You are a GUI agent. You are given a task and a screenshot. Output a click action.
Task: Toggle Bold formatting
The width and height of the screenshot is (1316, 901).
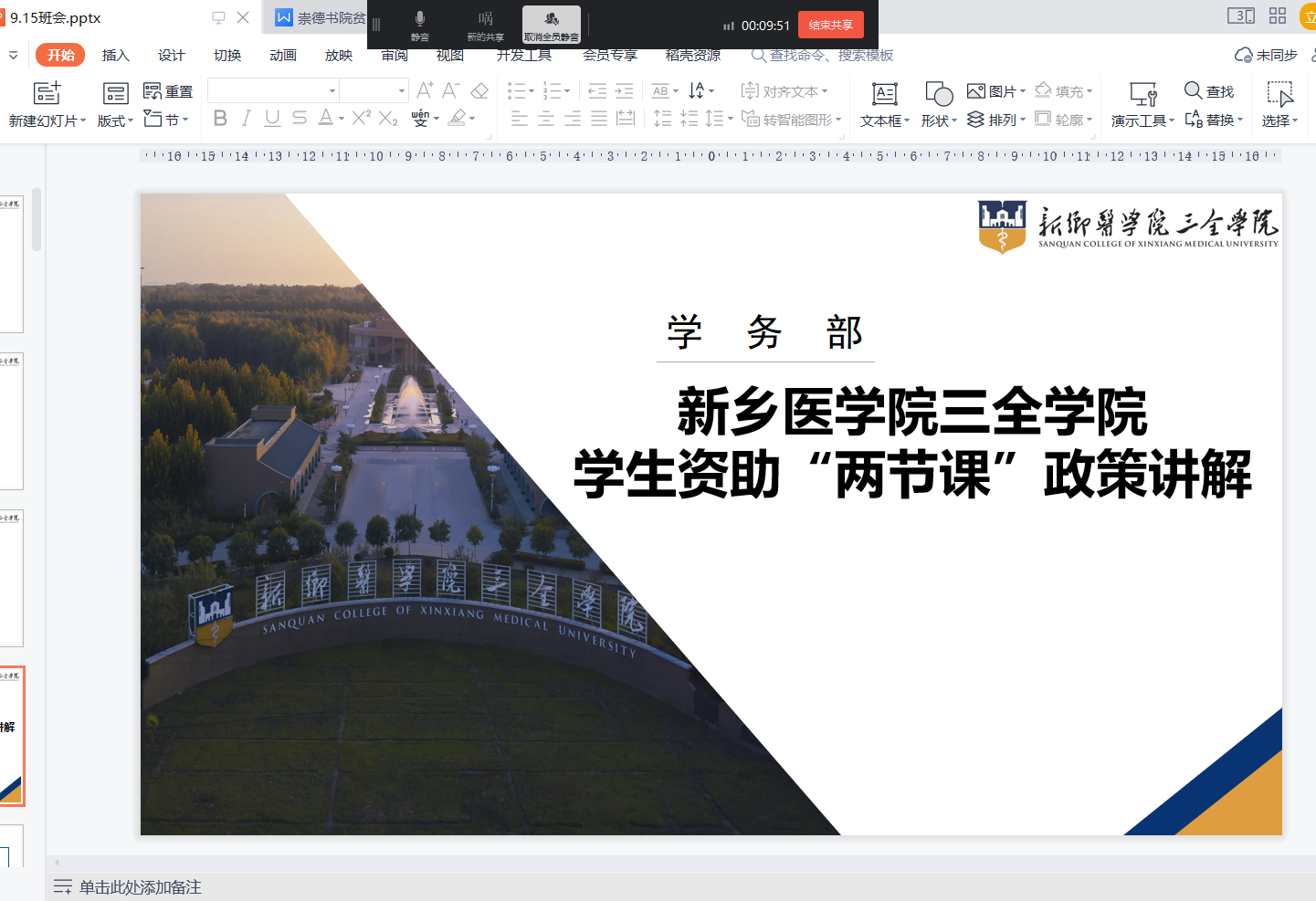[x=220, y=118]
